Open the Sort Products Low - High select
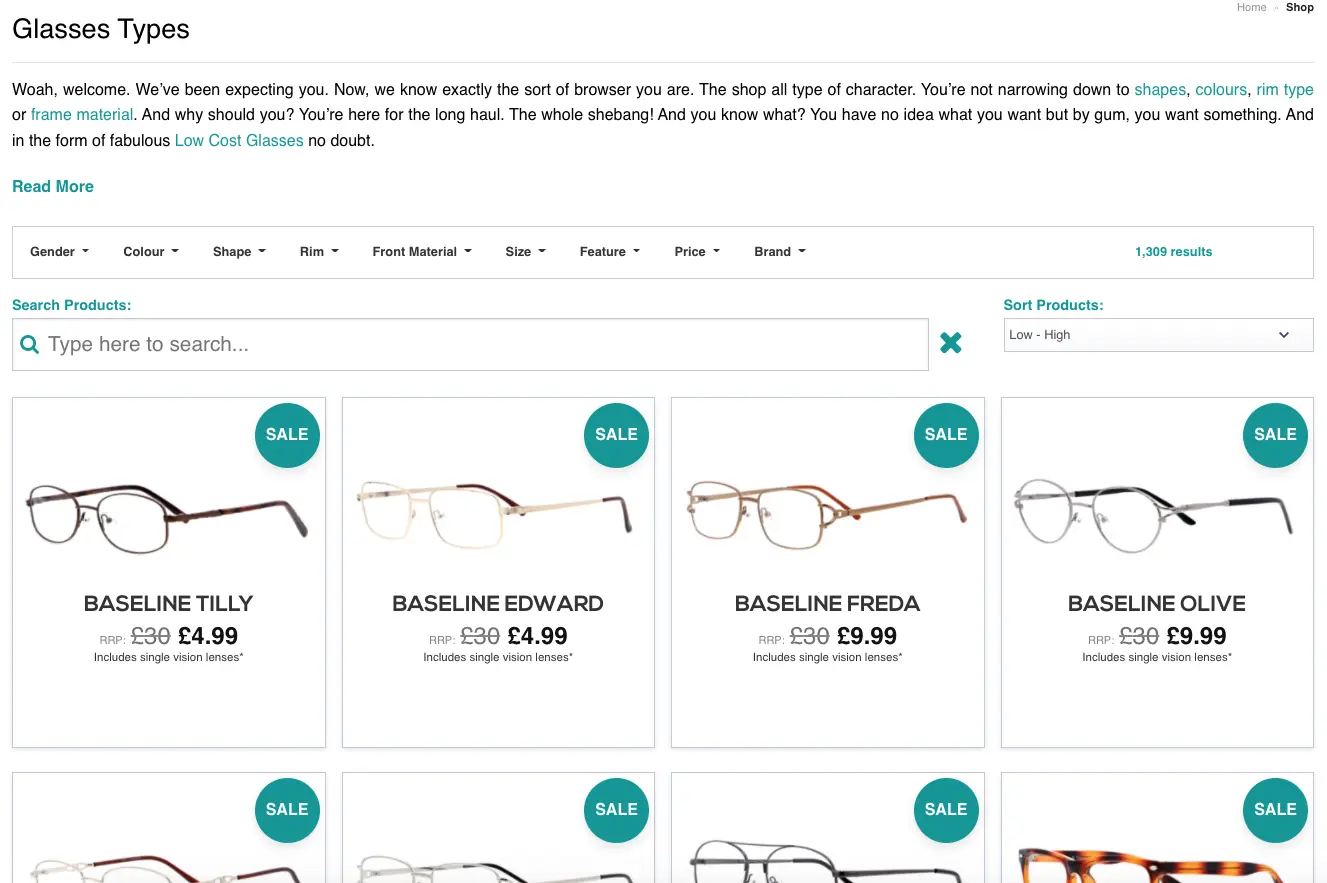Viewport: 1327px width, 883px height. (1158, 335)
